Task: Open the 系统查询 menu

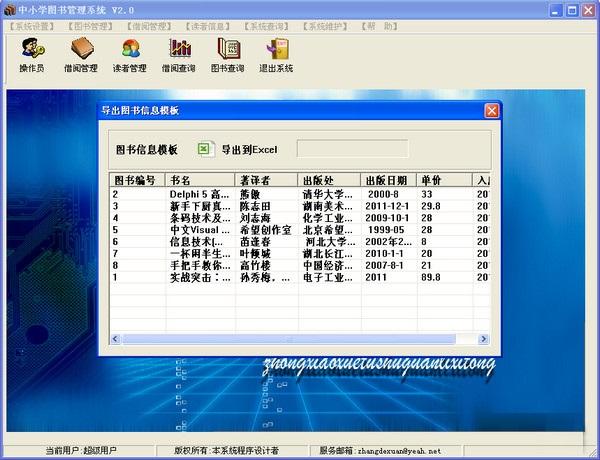Action: coord(266,26)
